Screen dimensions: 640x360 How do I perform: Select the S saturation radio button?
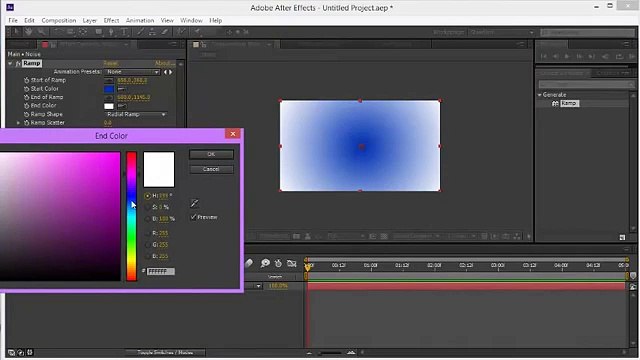(148, 207)
